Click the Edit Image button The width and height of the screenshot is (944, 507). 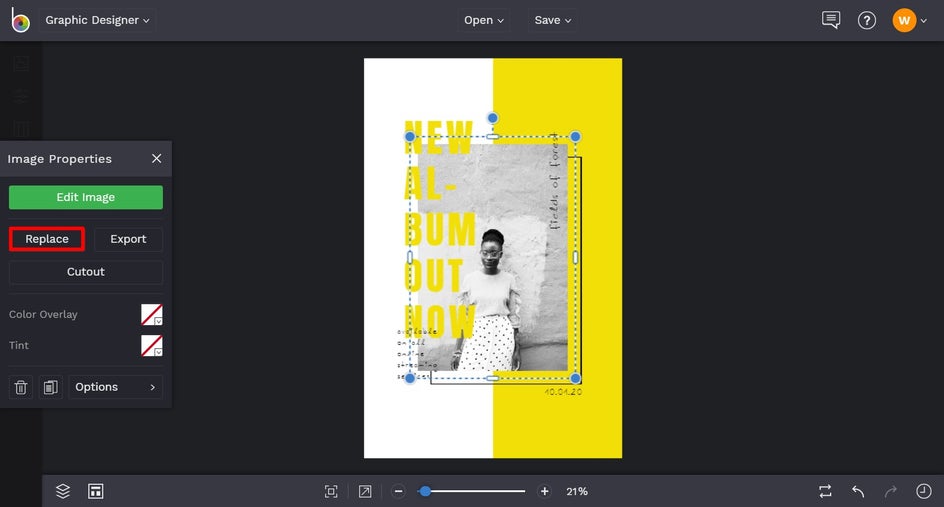pyautogui.click(x=85, y=197)
